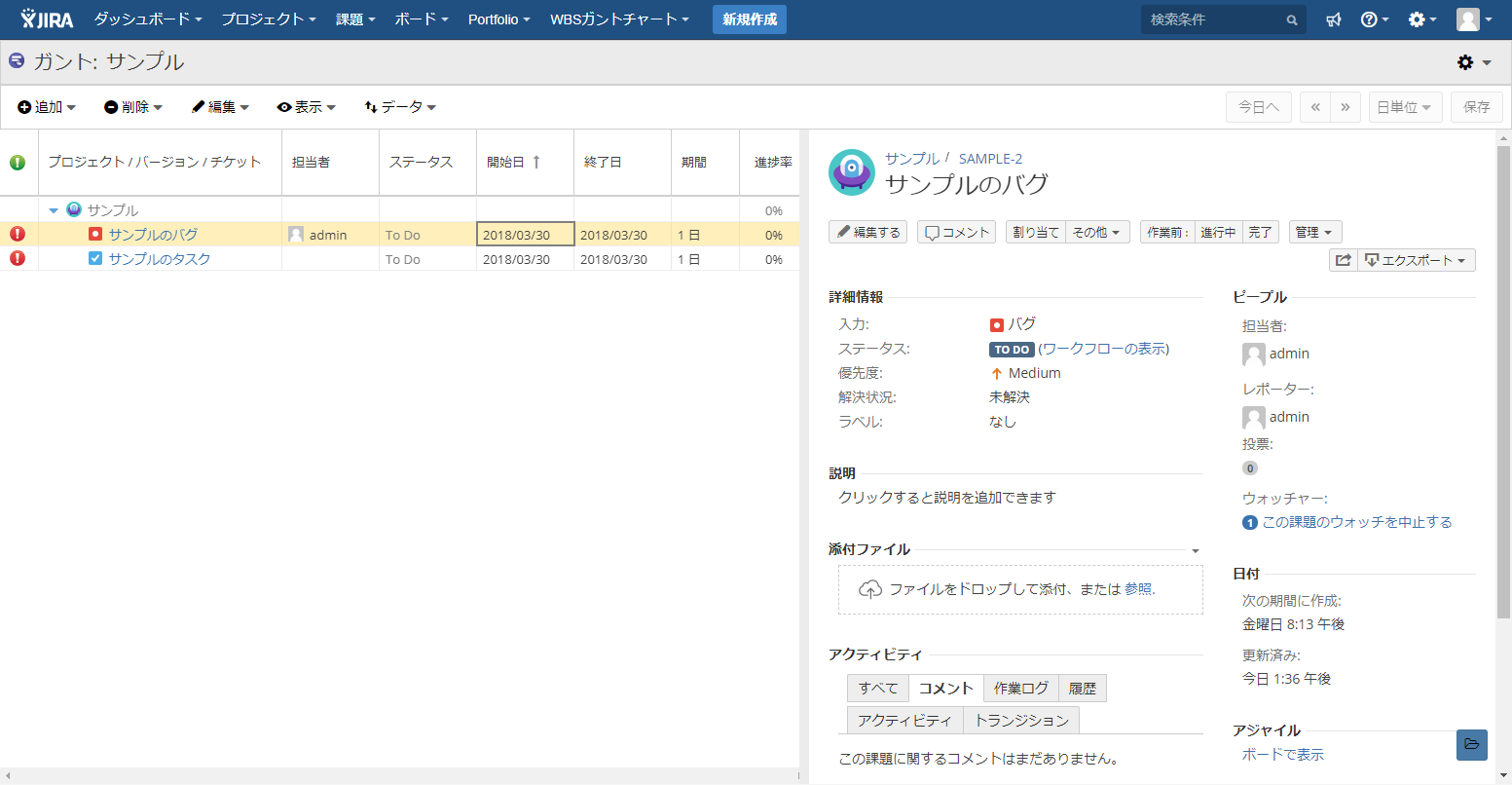This screenshot has width=1512, height=785.
Task: Open the 日単位 scale dropdown
Action: click(1405, 107)
